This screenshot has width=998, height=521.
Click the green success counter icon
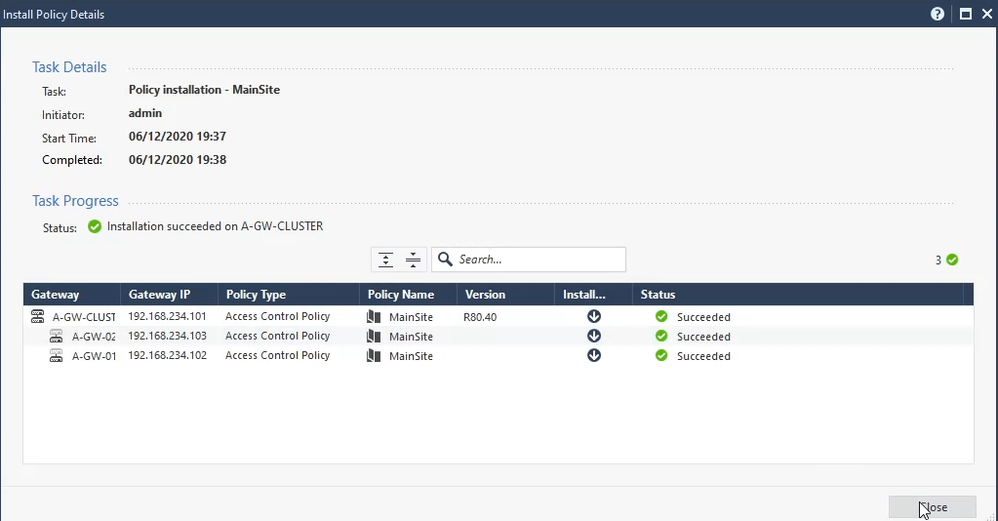pyautogui.click(x=952, y=260)
